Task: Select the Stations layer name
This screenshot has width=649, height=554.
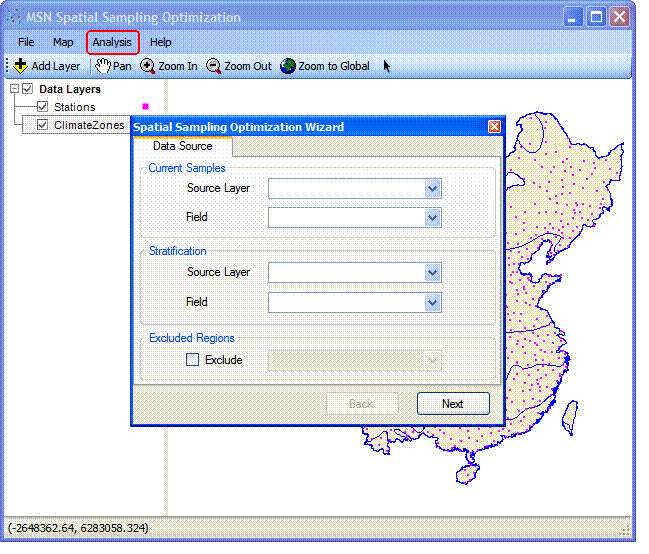Action: click(x=75, y=107)
